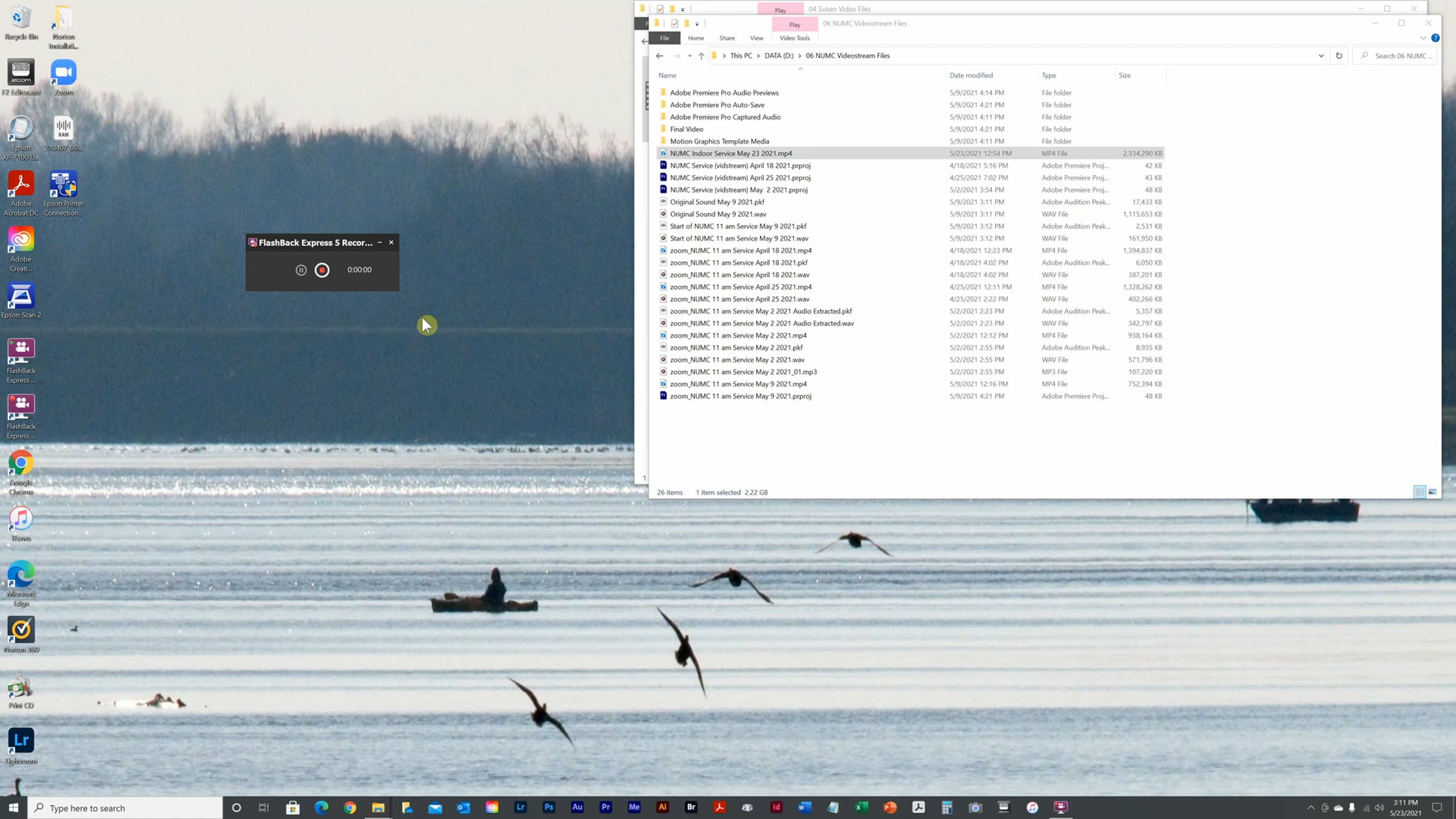Open the View ribbon tab

[756, 38]
